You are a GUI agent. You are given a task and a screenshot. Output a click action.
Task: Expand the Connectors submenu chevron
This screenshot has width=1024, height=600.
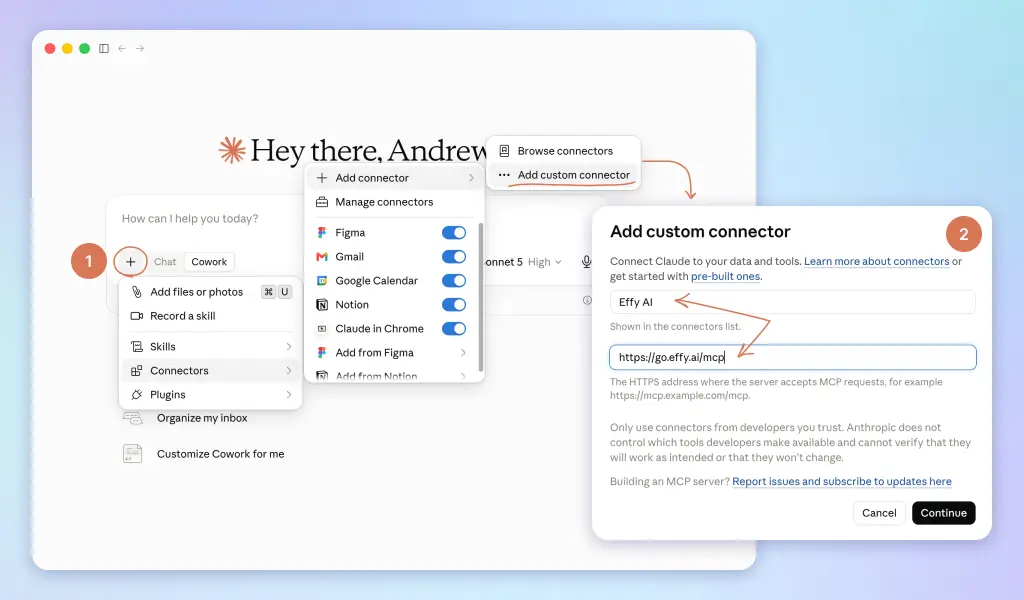(289, 371)
